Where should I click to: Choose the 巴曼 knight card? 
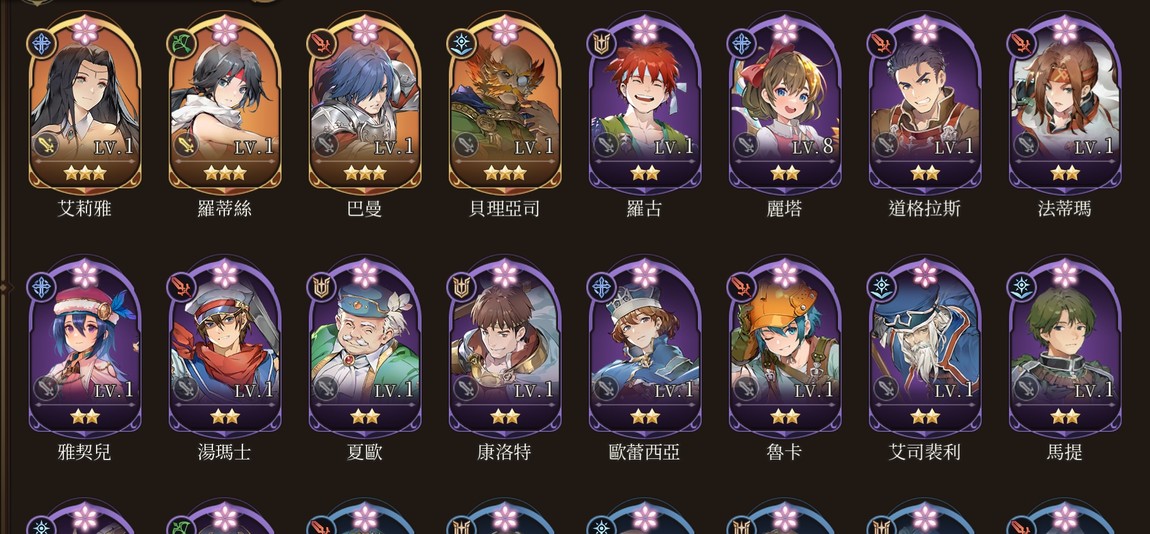(365, 106)
